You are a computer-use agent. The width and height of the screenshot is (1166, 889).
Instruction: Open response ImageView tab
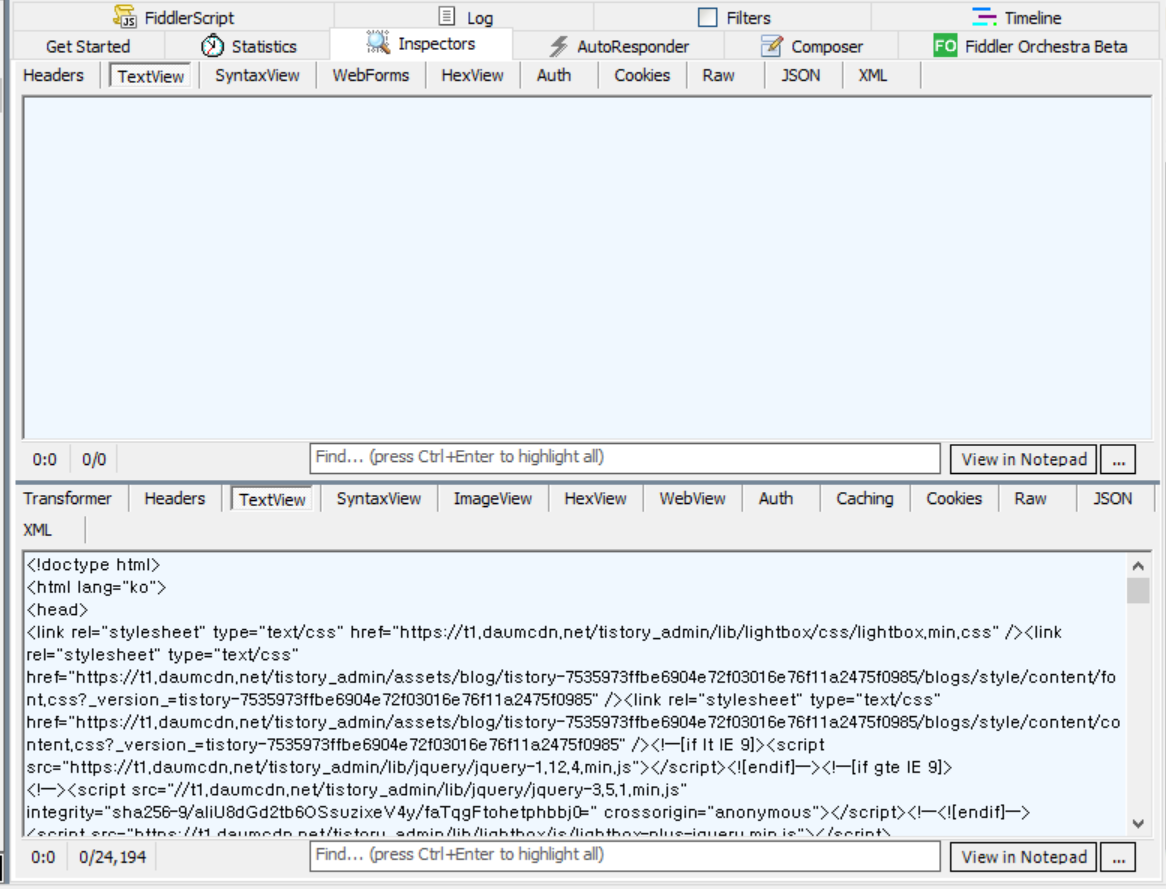[493, 498]
